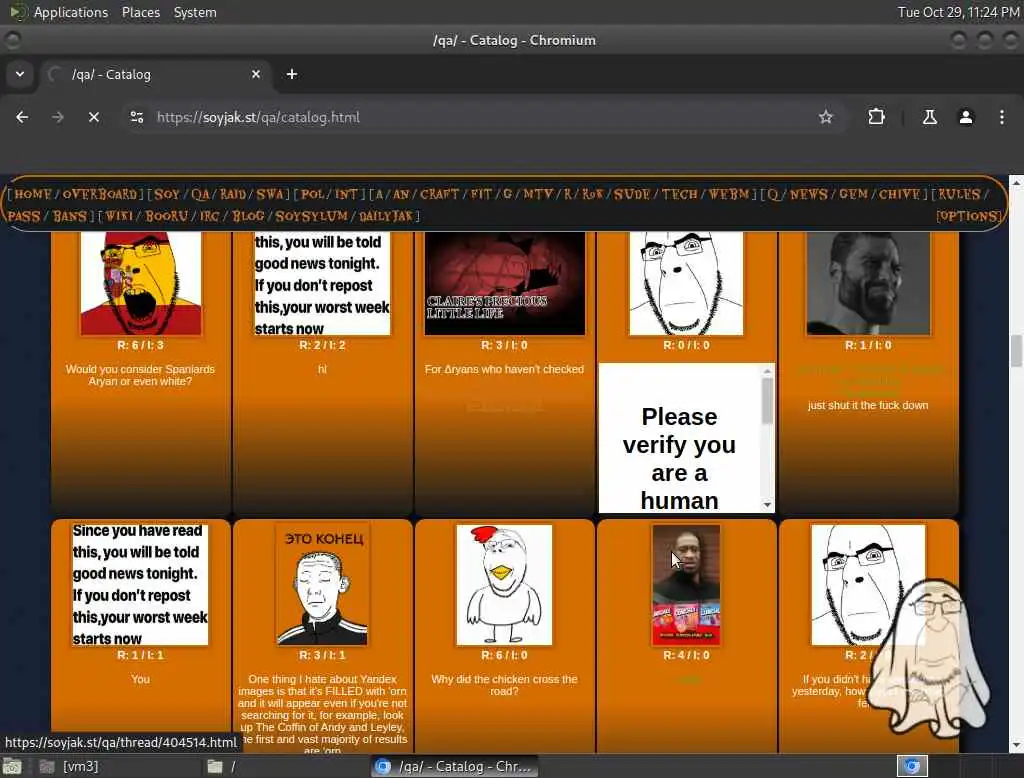The width and height of the screenshot is (1024, 778).
Task: Open the INT board link
Action: (346, 194)
